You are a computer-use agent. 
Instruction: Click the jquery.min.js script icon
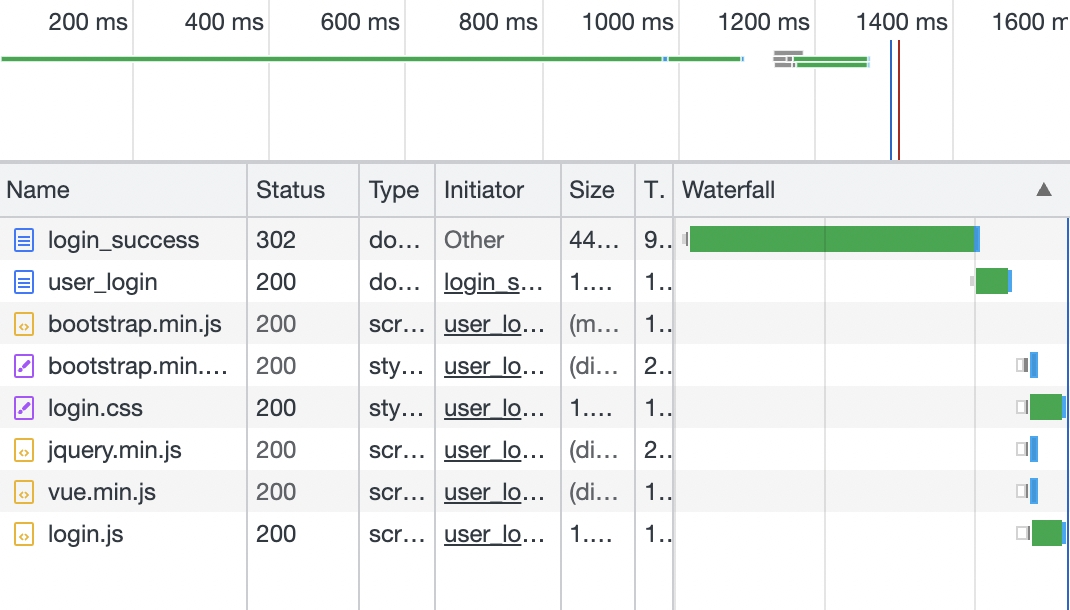[24, 450]
